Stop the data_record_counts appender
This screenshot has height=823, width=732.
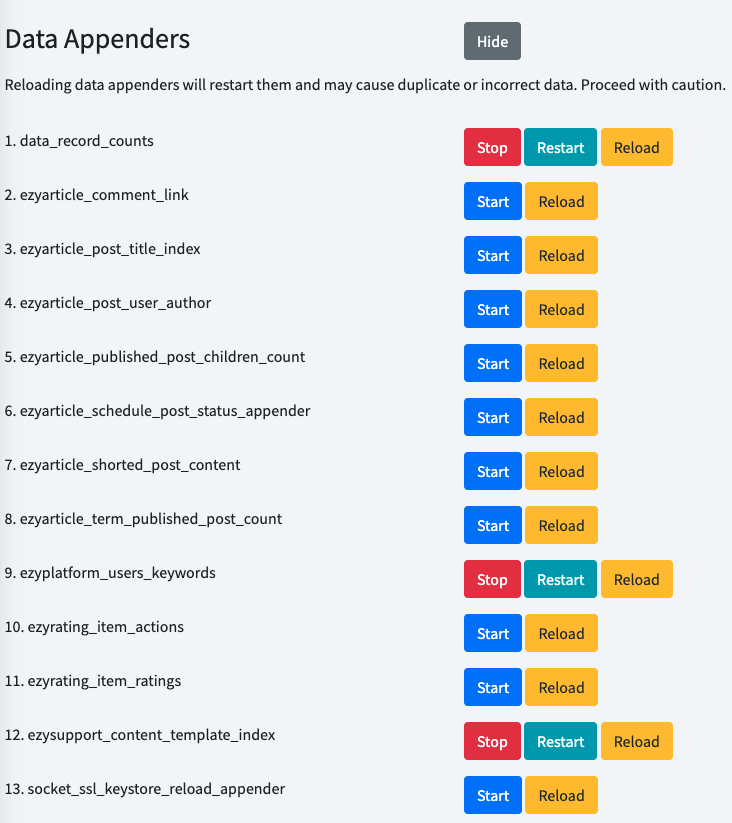pos(492,147)
